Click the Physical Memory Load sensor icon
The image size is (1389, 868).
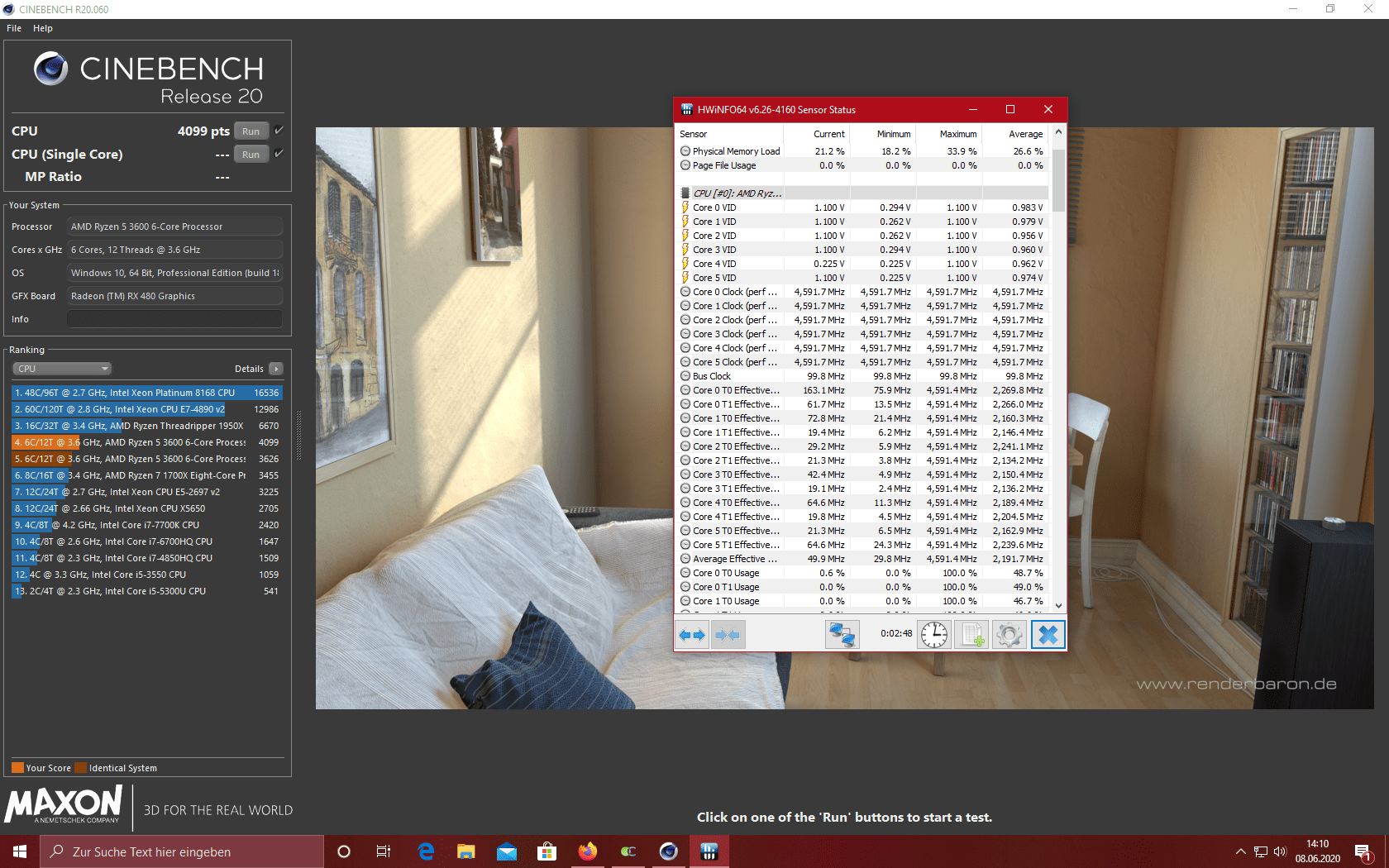[x=685, y=151]
